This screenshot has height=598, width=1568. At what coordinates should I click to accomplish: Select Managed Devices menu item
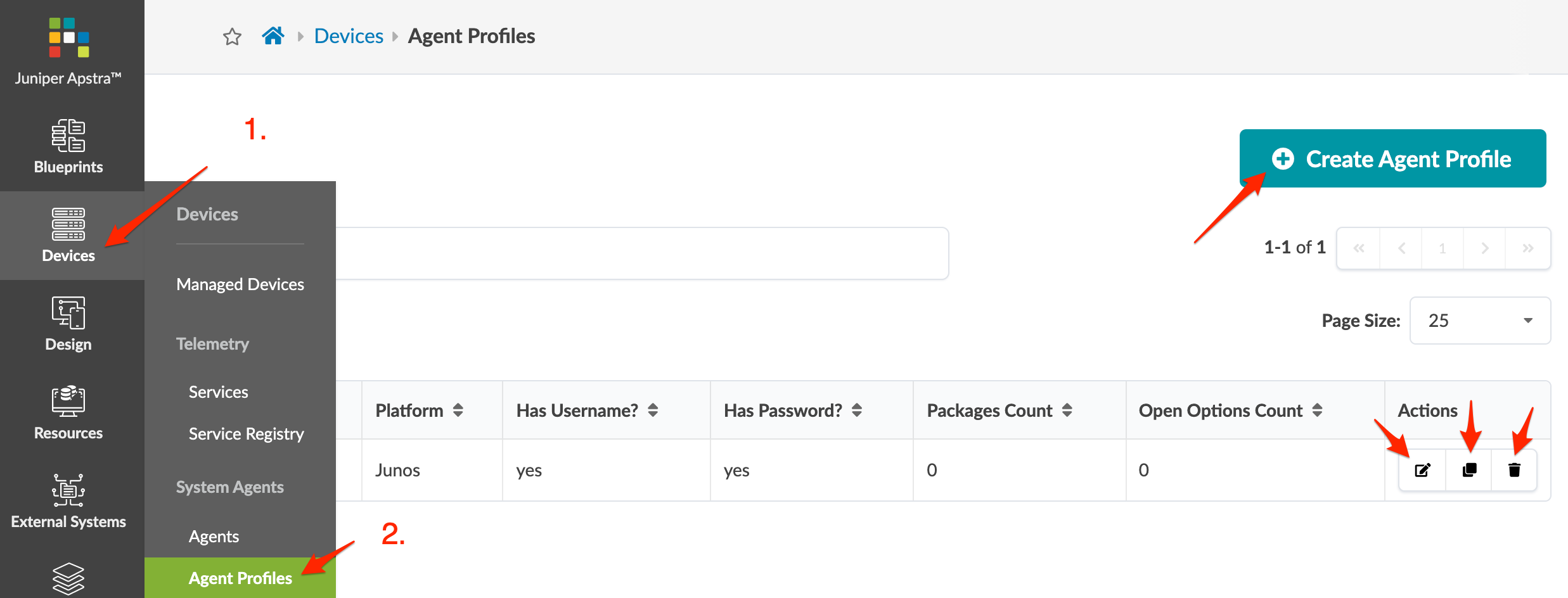tap(240, 284)
